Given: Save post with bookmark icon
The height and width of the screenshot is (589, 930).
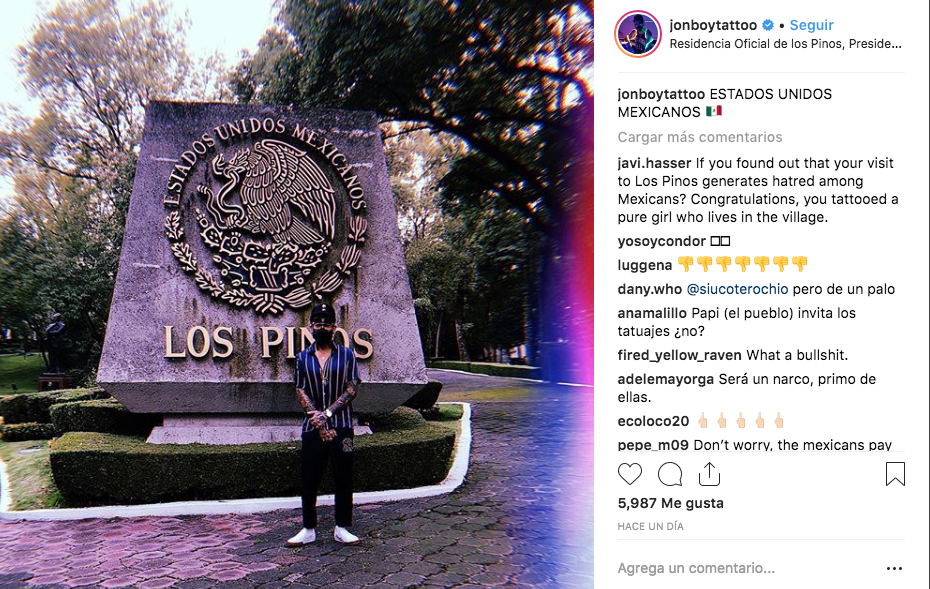Looking at the screenshot, I should tap(895, 474).
